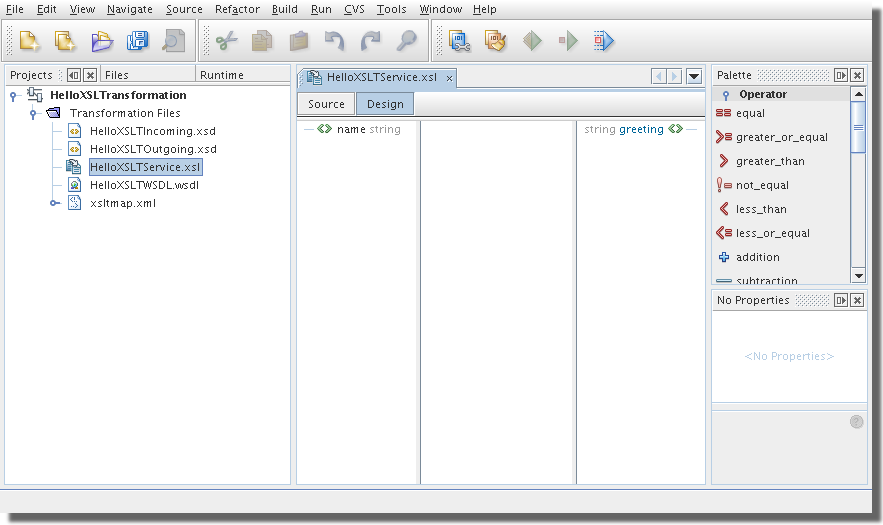Open the Tools menu
The width and height of the screenshot is (883, 525).
point(391,10)
